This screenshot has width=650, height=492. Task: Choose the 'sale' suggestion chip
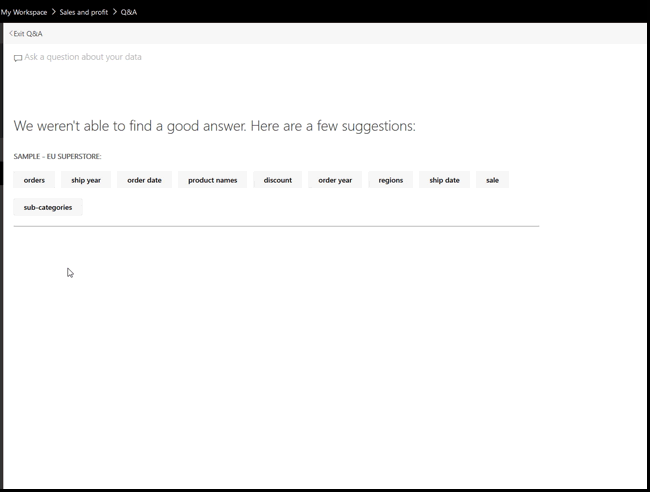pyautogui.click(x=492, y=180)
